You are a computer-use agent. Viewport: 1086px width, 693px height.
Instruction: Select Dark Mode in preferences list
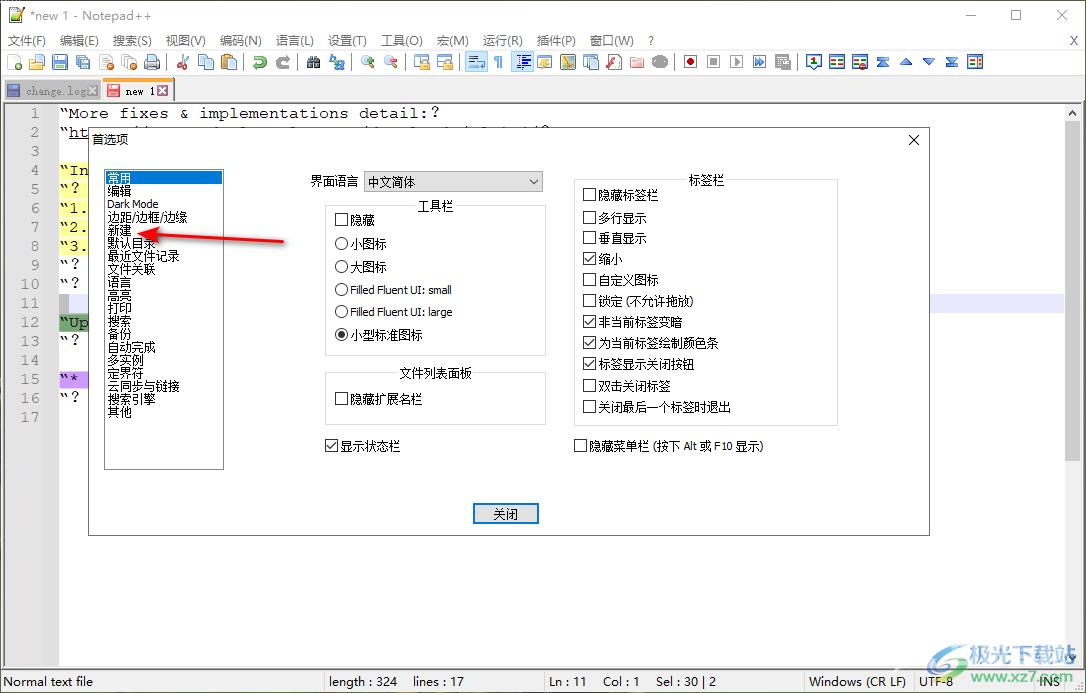[132, 204]
